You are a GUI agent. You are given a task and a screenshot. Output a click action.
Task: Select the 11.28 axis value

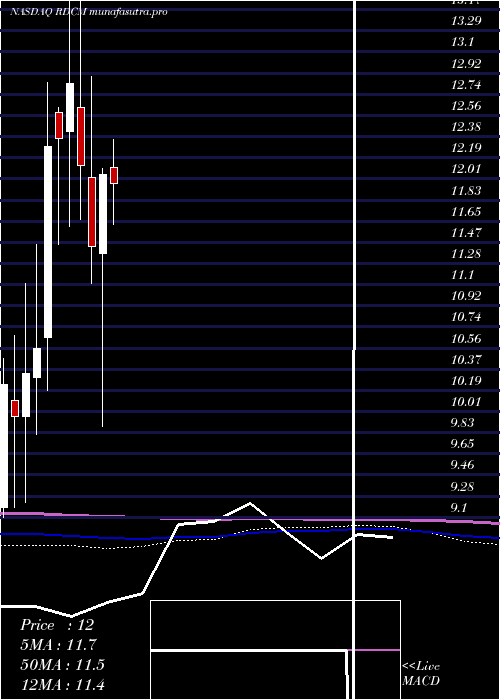(466, 254)
